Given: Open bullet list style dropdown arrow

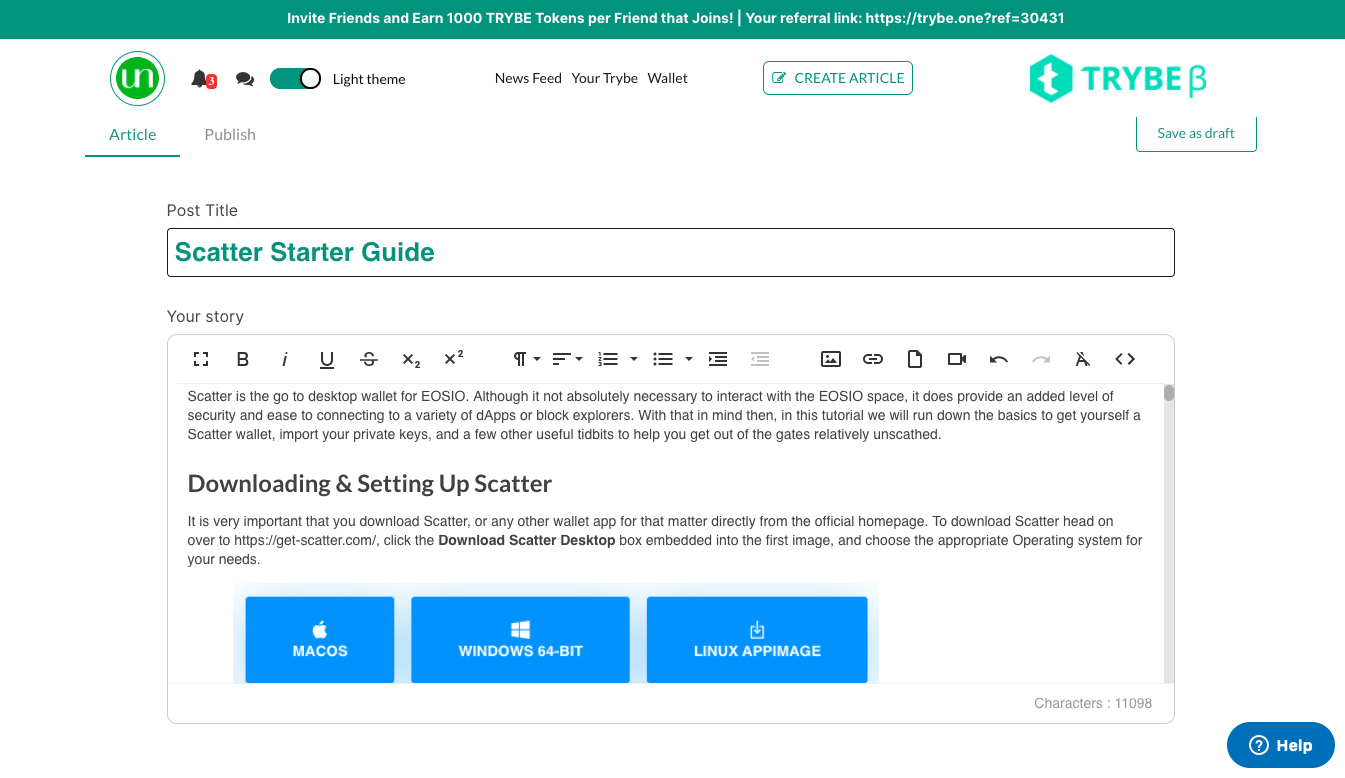Looking at the screenshot, I should (x=688, y=359).
